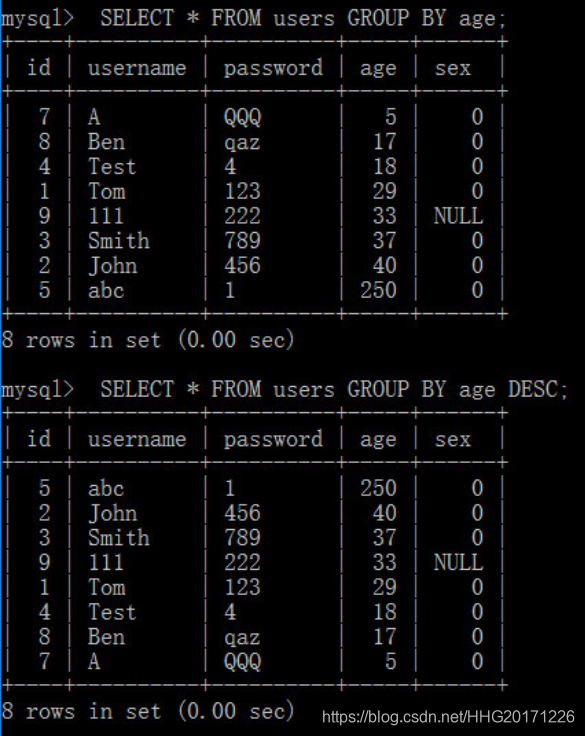The image size is (585, 736).
Task: Click age '17' in the first result table
Action: coord(385,142)
